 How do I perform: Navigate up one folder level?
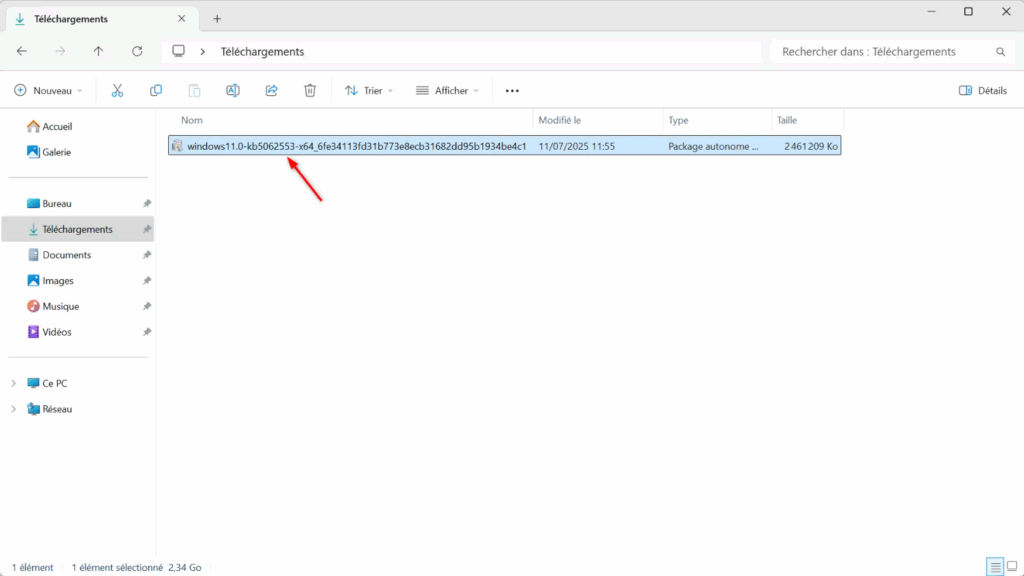pos(99,51)
